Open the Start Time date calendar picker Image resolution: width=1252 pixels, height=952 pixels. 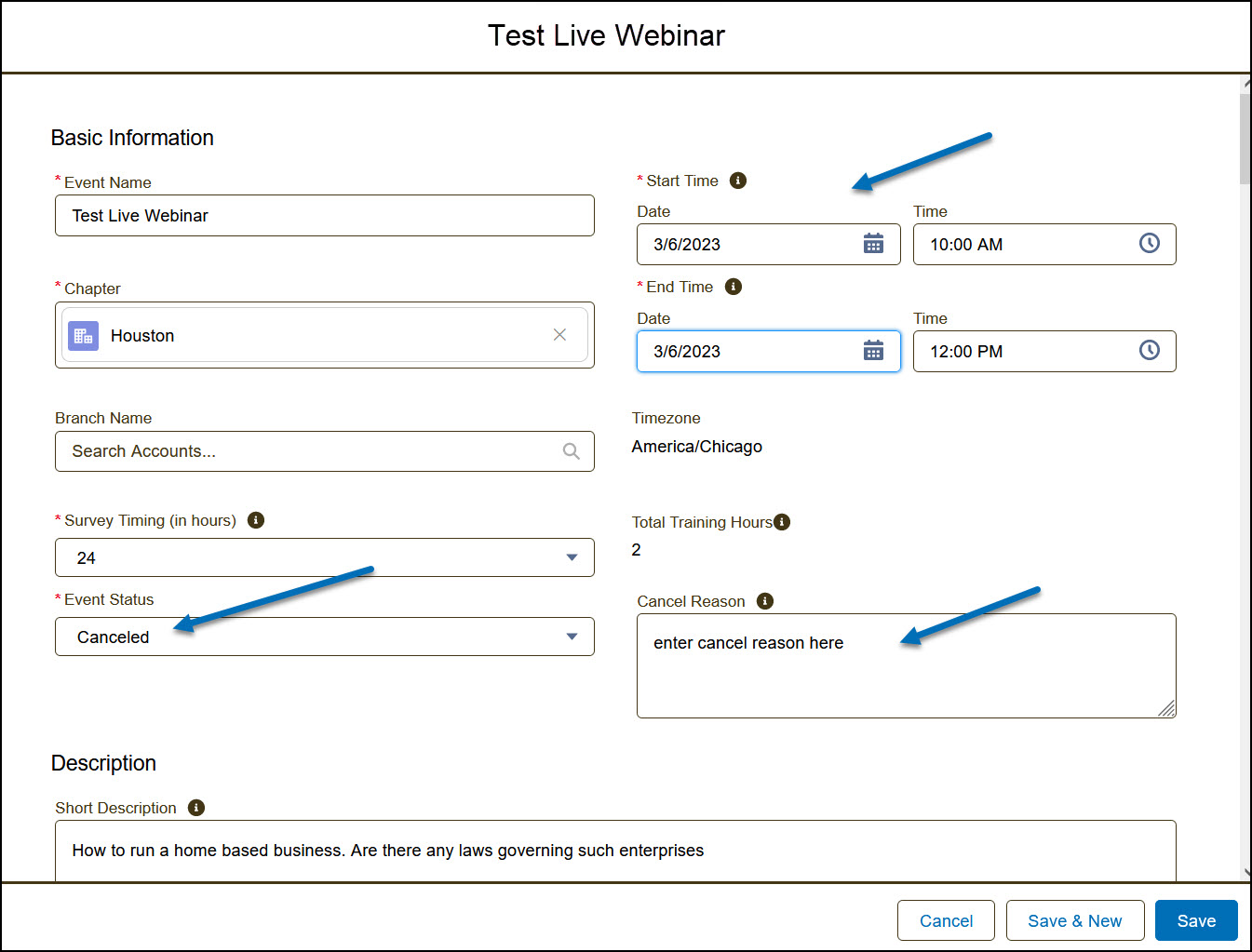point(873,244)
